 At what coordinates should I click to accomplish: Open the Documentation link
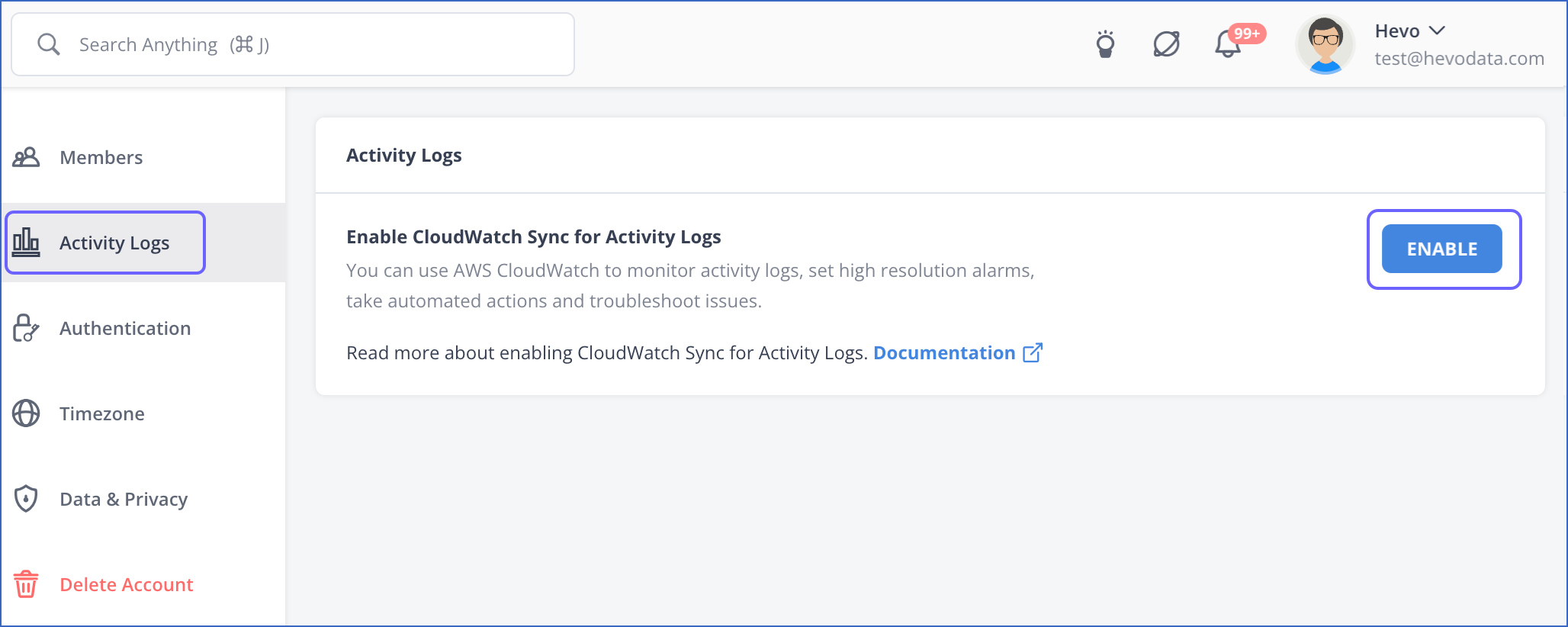click(x=944, y=353)
